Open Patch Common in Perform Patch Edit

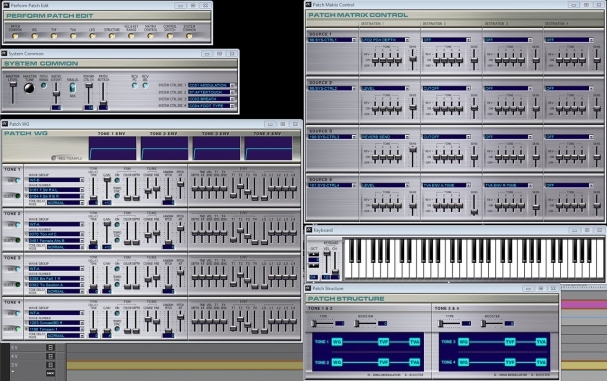click(15, 36)
